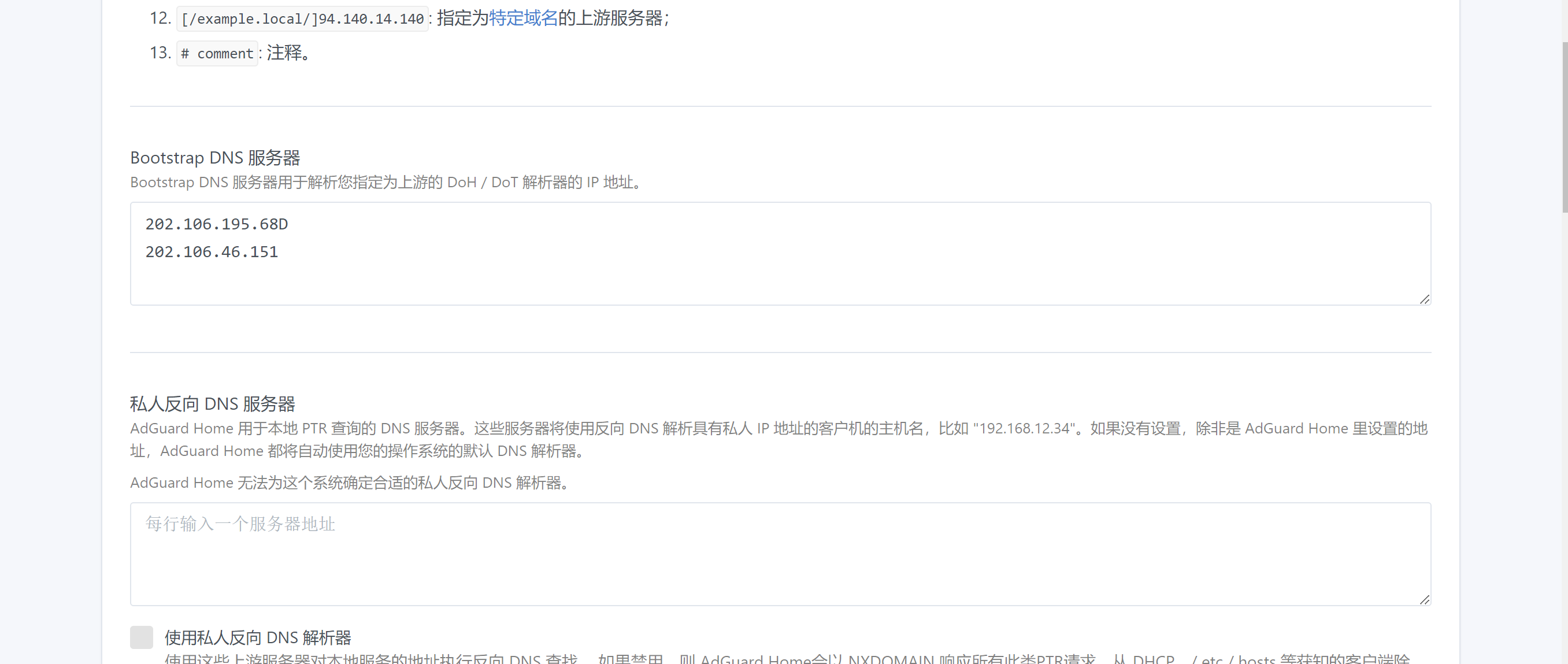Click the Bootstrap DNS 服务器 heading

pyautogui.click(x=215, y=158)
